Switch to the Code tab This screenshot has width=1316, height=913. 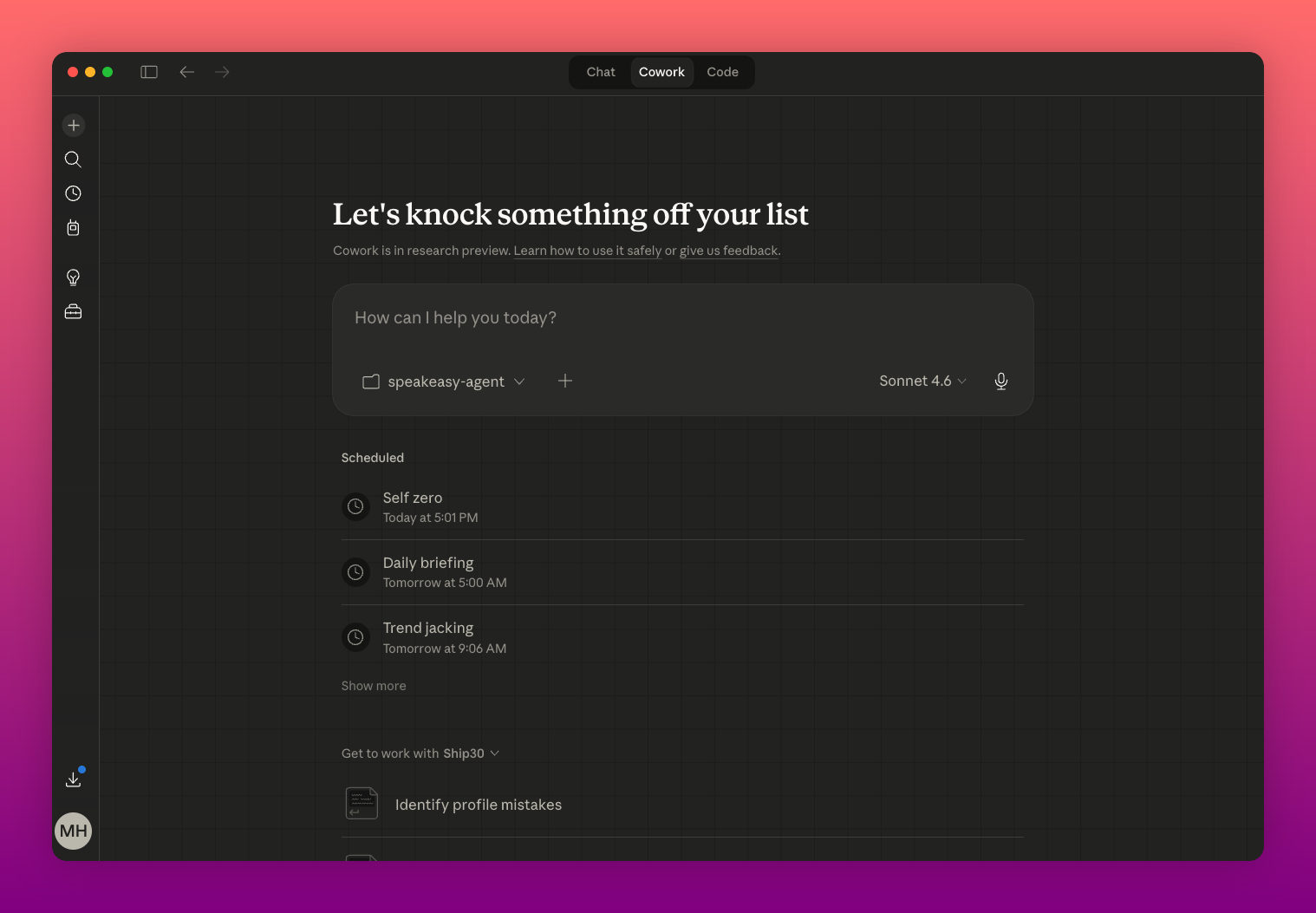click(722, 72)
